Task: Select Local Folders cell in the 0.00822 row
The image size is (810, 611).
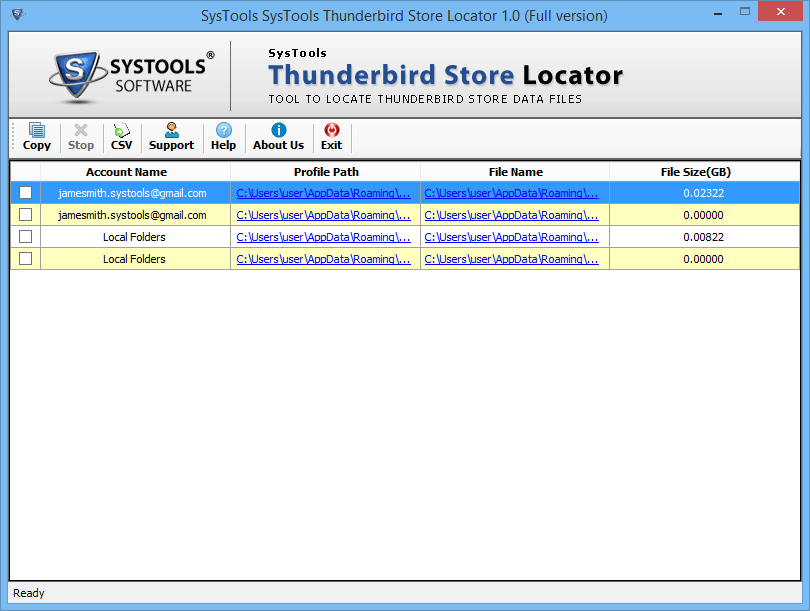Action: pos(134,237)
